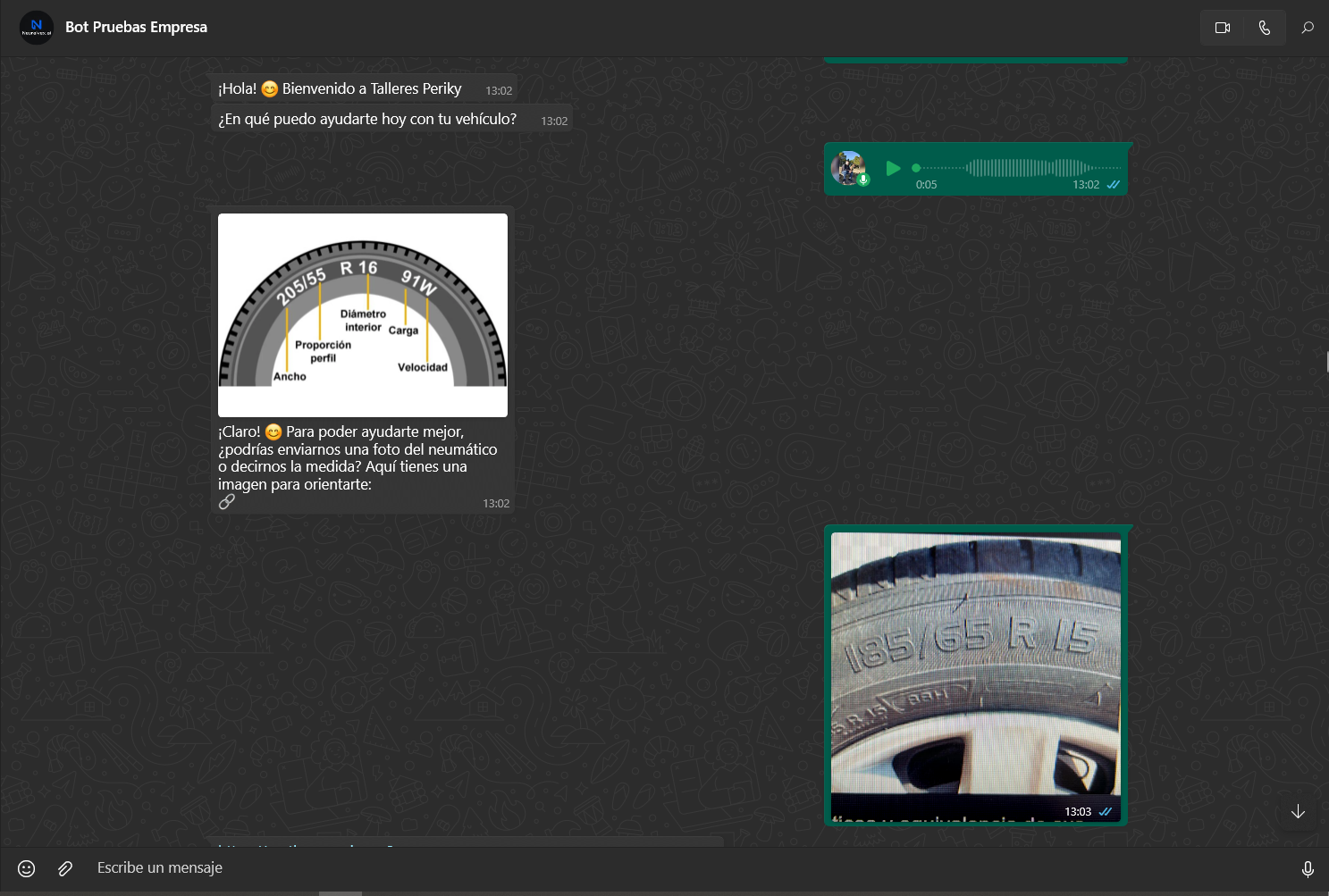Screen dimensions: 1329x896
Task: Jump to newest messages with the down arrow
Action: (x=1298, y=811)
